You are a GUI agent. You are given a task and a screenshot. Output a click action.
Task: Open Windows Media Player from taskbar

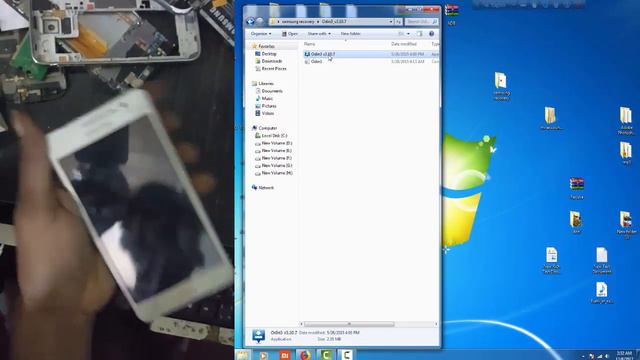pos(263,356)
